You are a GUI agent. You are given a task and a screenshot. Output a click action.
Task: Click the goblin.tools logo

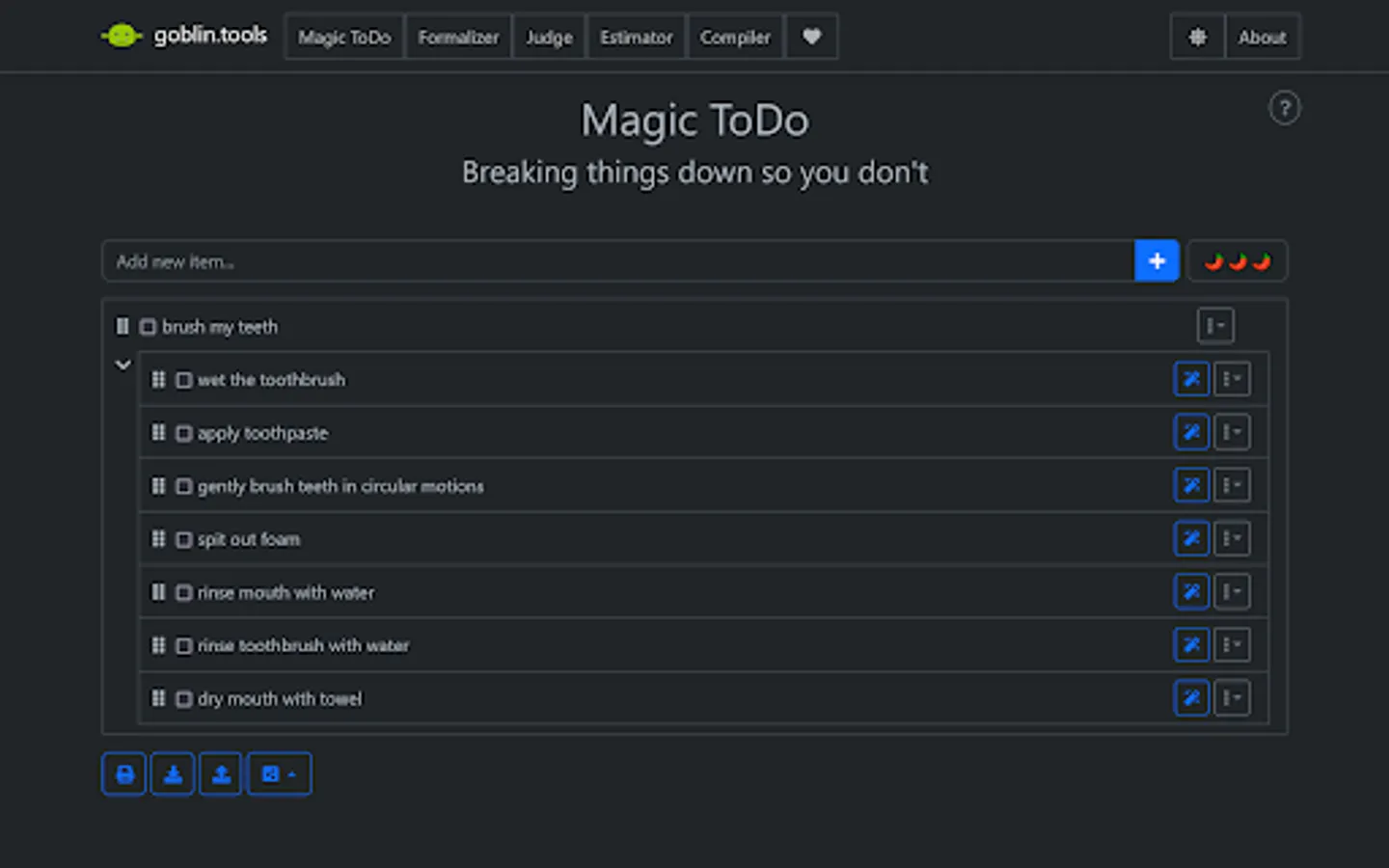[184, 36]
